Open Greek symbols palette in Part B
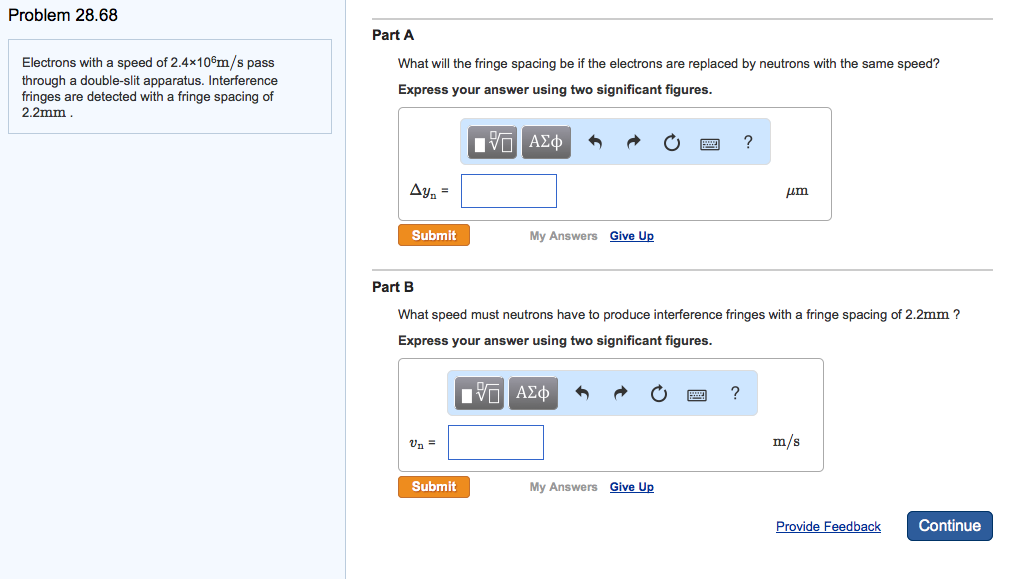This screenshot has width=1016, height=579. pyautogui.click(x=532, y=393)
